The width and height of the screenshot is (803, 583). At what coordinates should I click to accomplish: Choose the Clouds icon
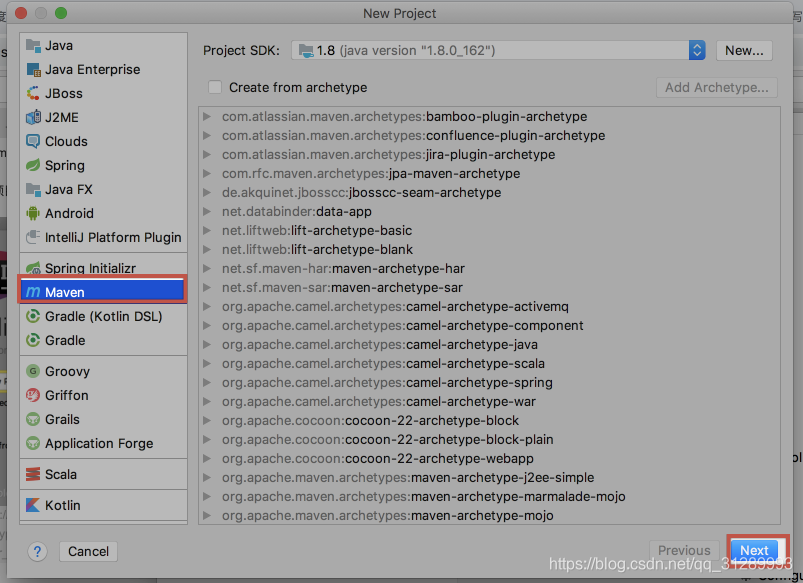pos(33,141)
